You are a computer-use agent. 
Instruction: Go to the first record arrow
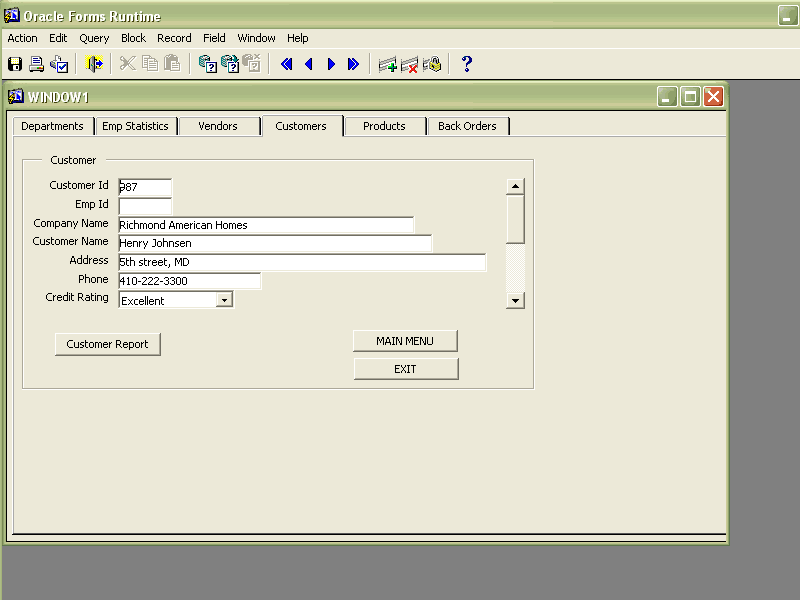tap(286, 64)
